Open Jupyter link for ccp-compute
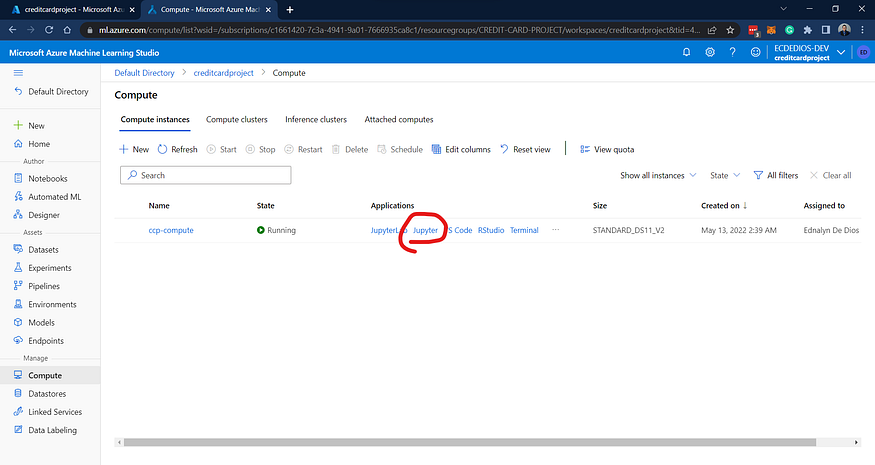 [425, 230]
